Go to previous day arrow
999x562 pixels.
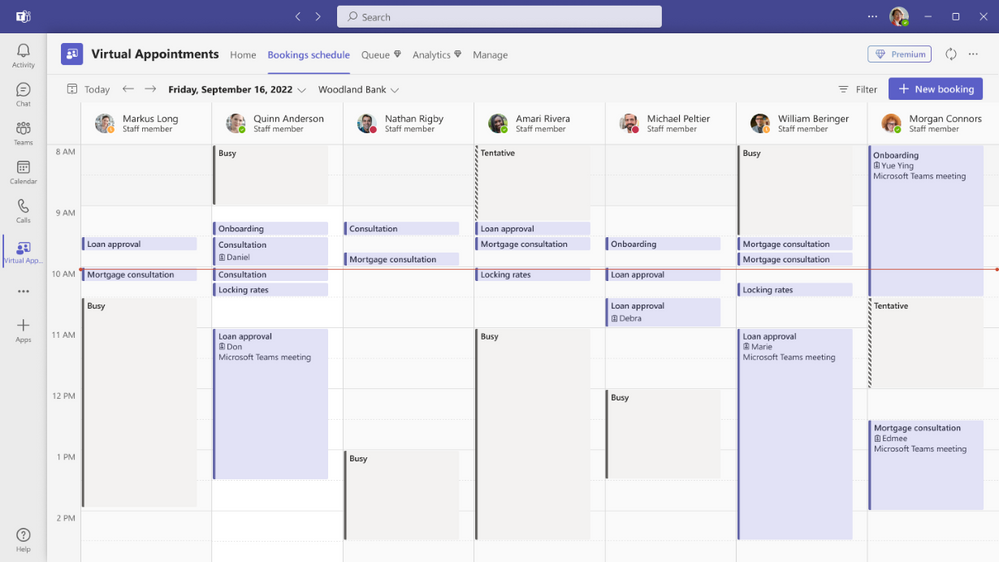[x=128, y=89]
